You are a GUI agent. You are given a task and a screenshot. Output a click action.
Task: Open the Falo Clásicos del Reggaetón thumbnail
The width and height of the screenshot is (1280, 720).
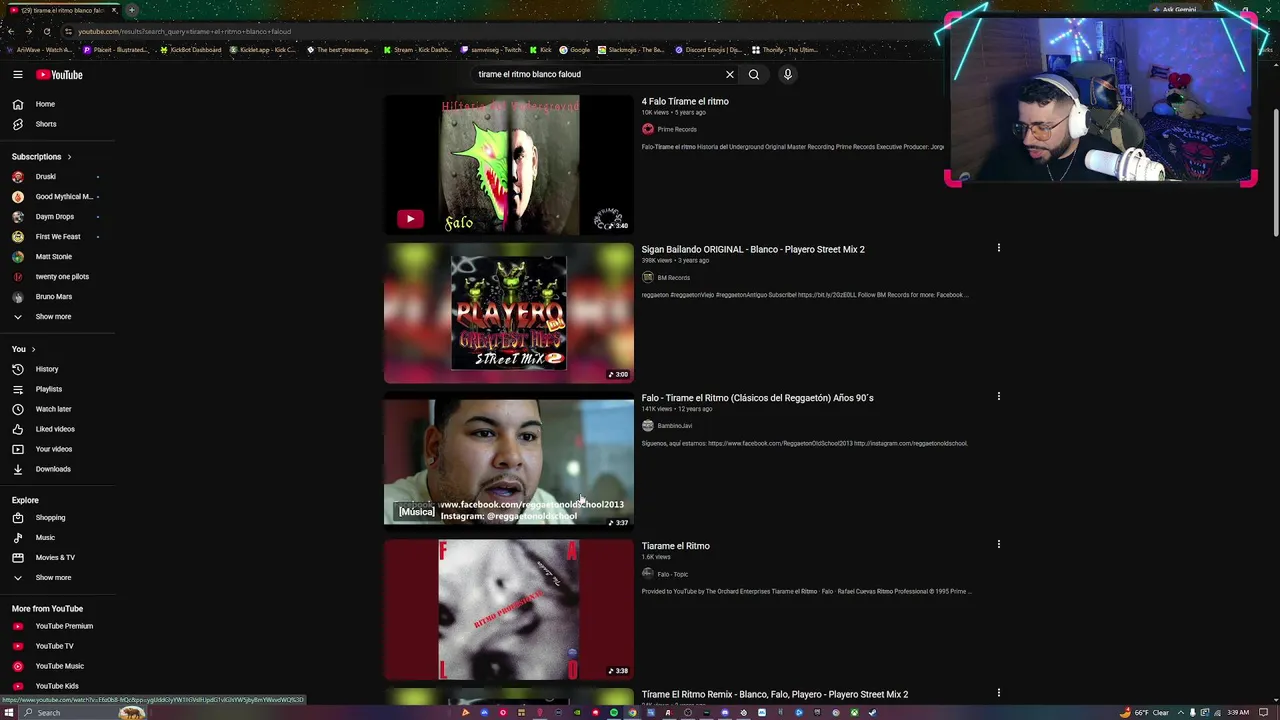[509, 462]
